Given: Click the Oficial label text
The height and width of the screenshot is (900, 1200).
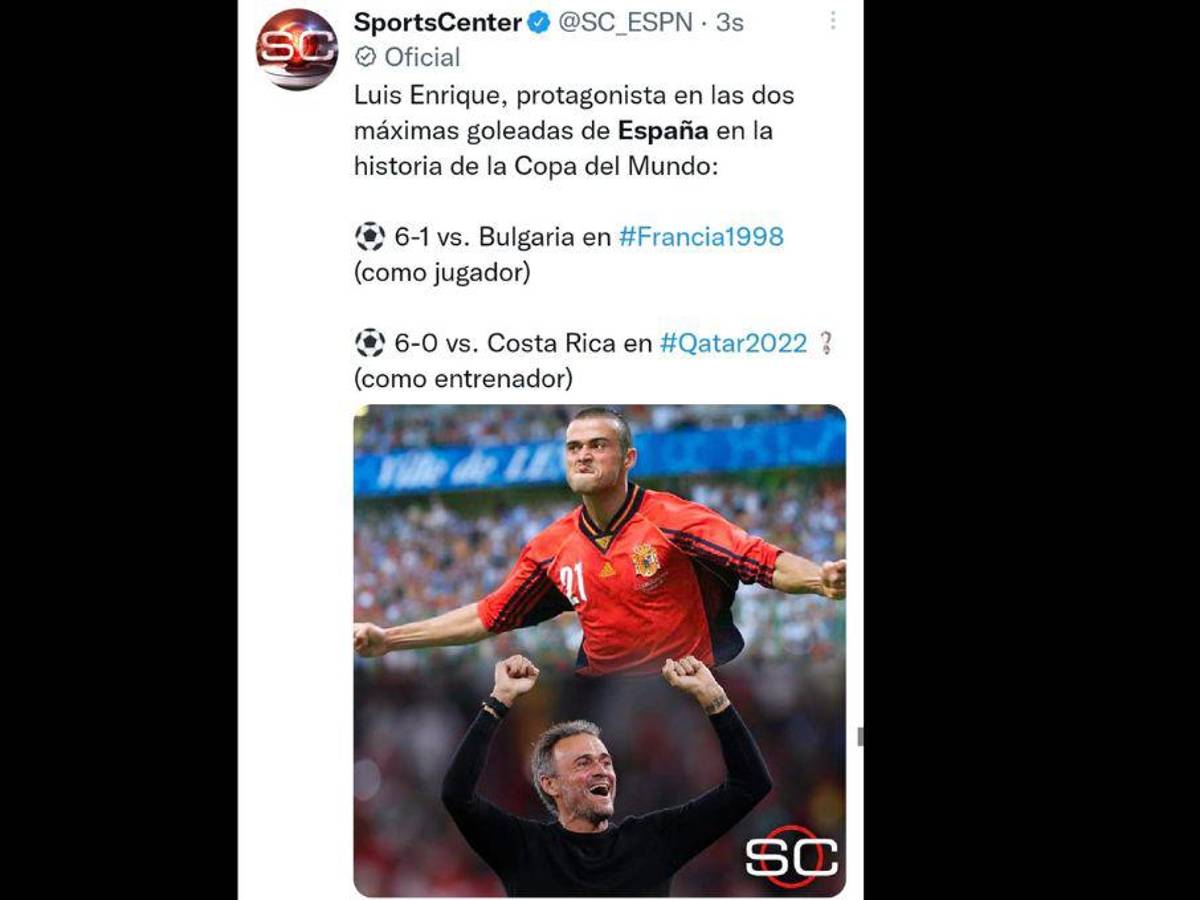Looking at the screenshot, I should pyautogui.click(x=422, y=57).
